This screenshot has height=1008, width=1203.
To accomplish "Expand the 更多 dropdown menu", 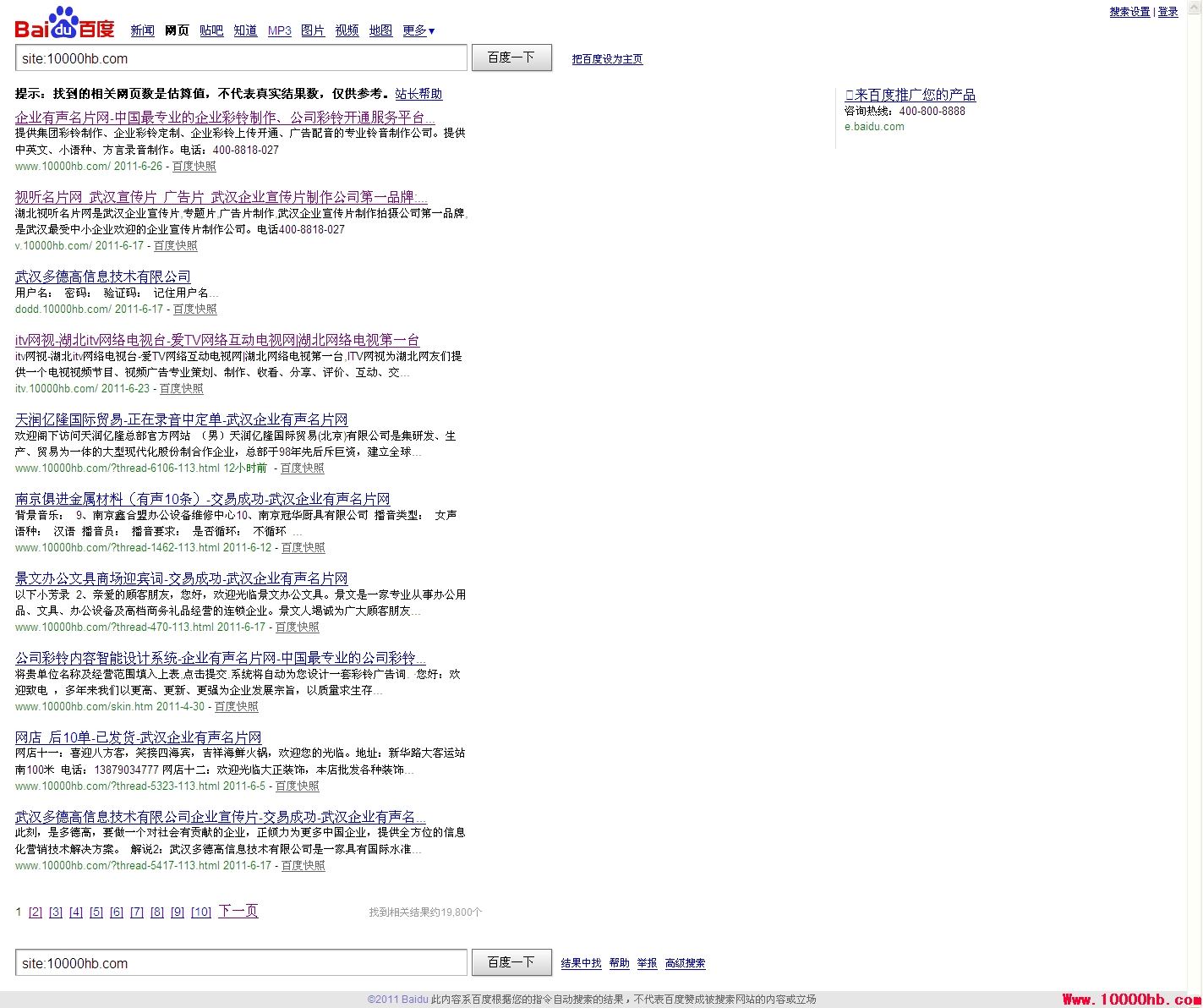I will tap(418, 30).
